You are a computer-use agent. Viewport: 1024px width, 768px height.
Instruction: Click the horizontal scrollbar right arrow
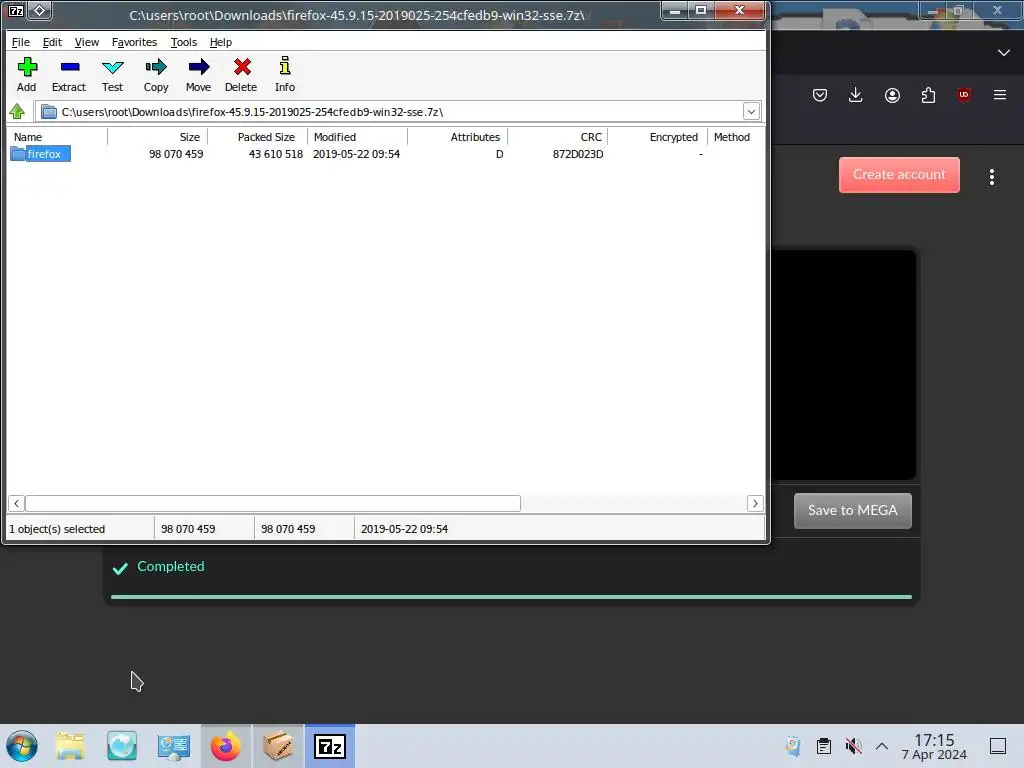click(x=755, y=504)
